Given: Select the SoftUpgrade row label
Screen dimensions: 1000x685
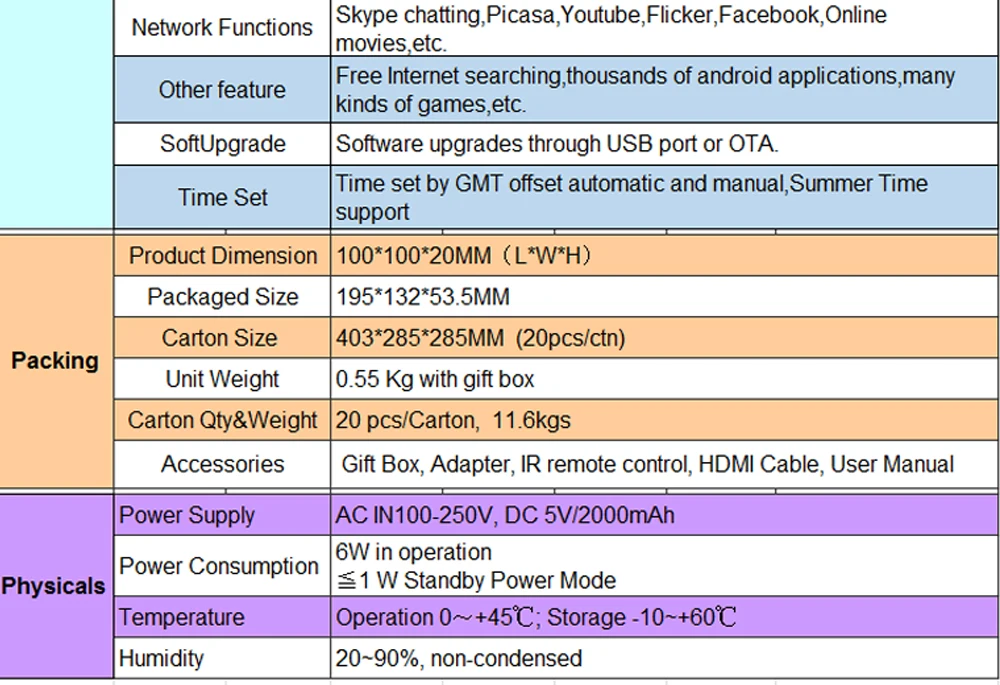Looking at the screenshot, I should coord(222,144).
